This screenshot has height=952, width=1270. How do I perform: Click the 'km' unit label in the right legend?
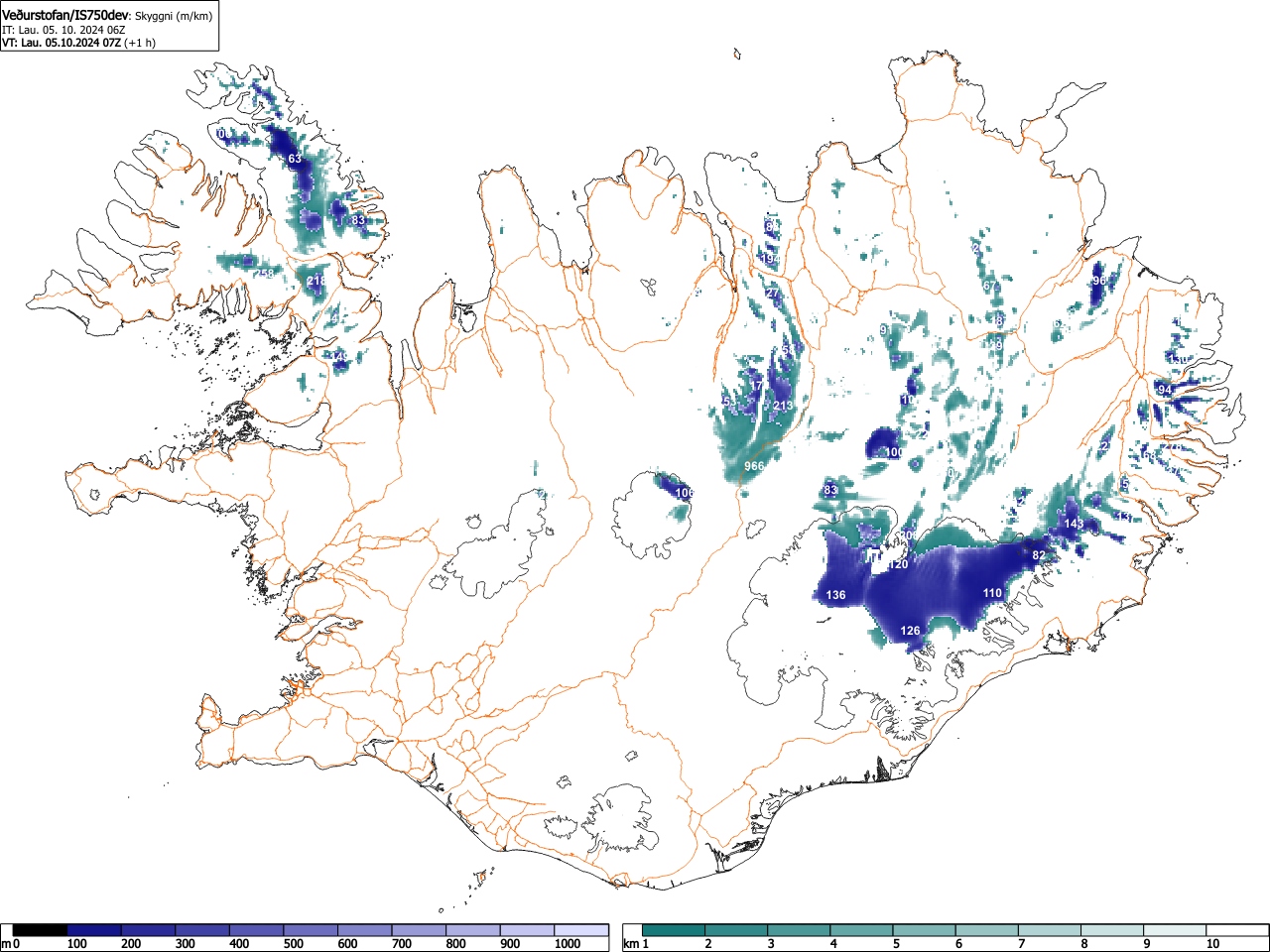click(631, 944)
